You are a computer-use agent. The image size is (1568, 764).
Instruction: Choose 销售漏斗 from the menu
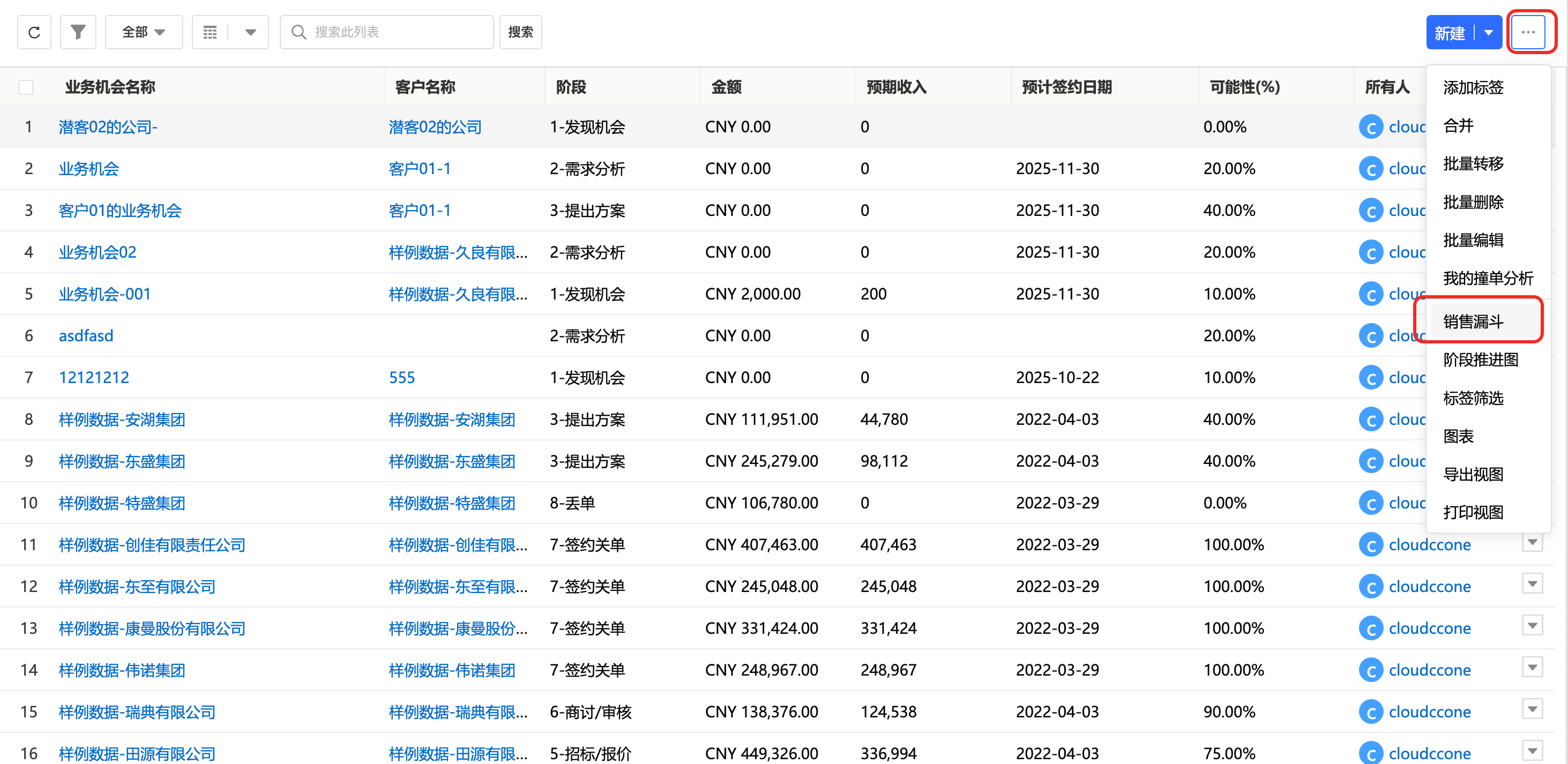coord(1473,321)
